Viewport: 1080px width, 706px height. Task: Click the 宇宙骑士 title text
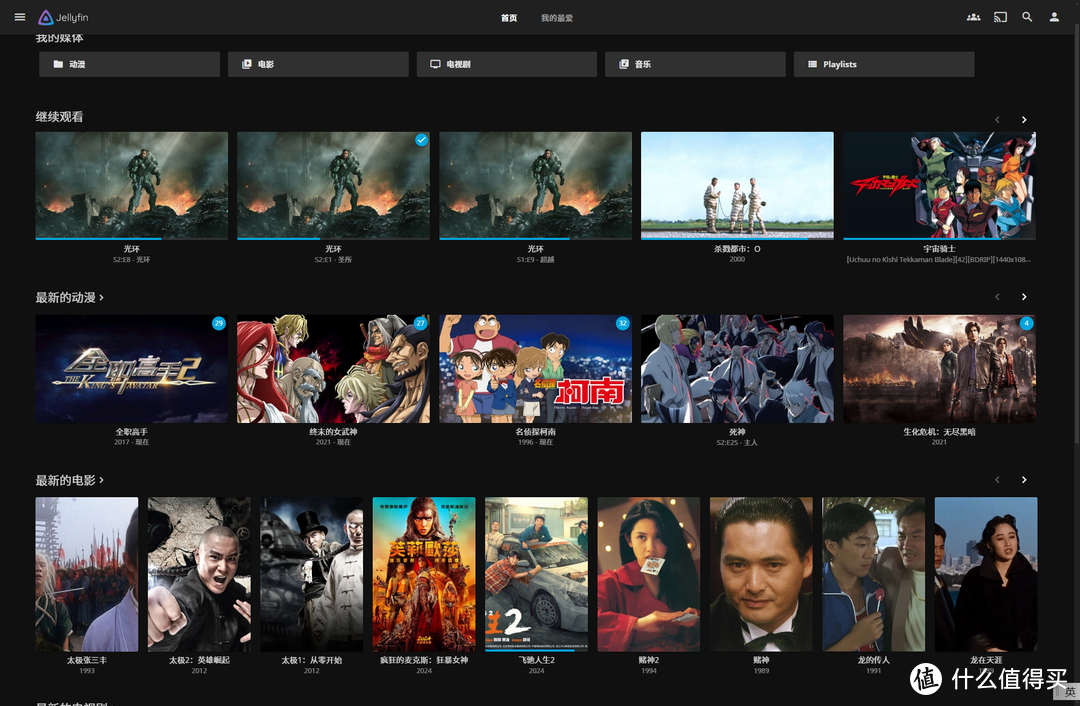pos(939,249)
